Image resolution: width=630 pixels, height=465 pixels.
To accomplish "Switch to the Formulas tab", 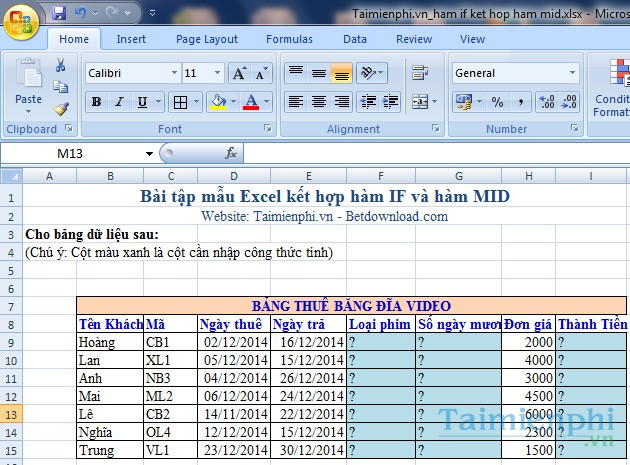I will tap(288, 39).
